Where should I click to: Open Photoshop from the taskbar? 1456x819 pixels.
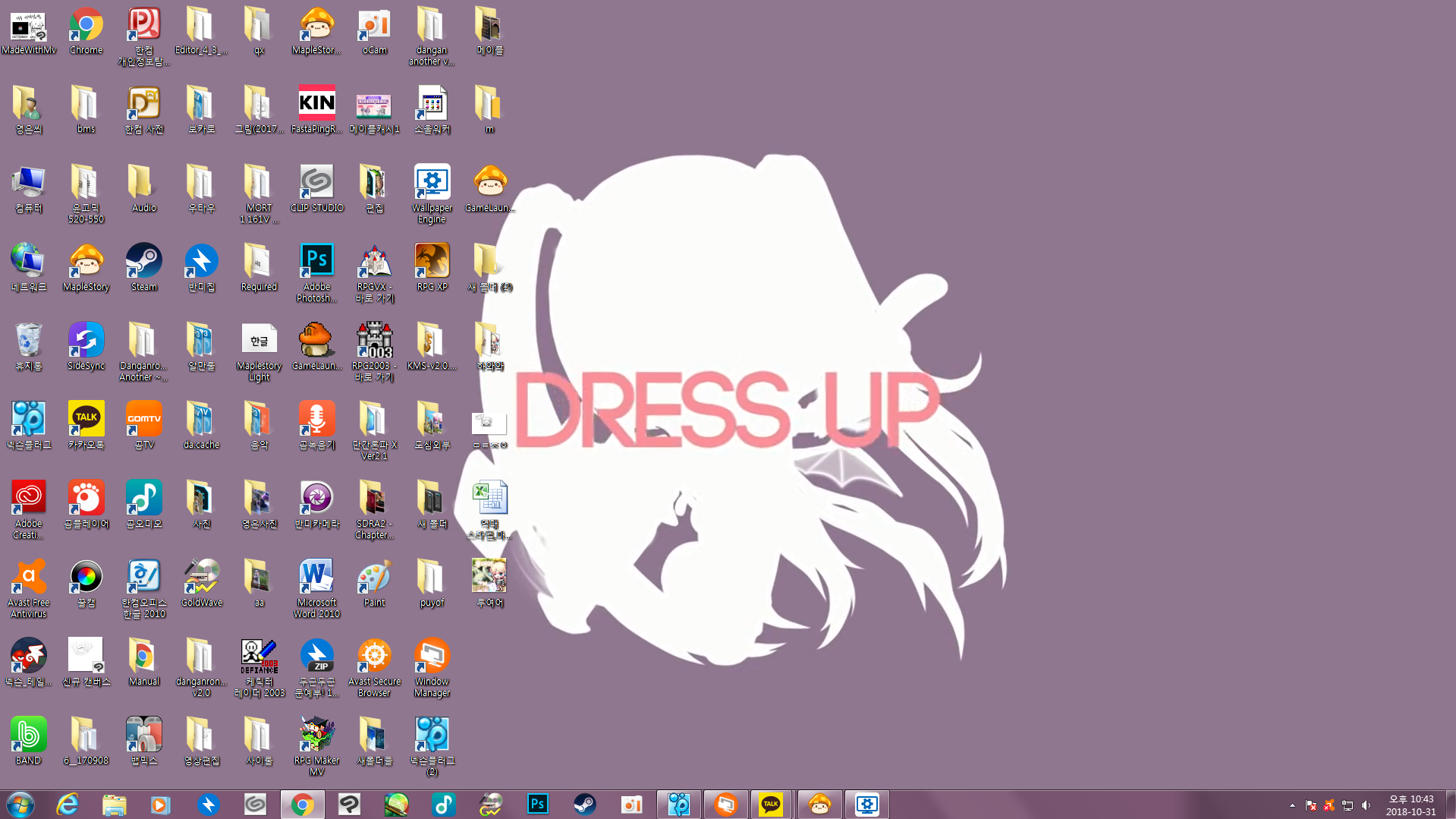(x=538, y=805)
